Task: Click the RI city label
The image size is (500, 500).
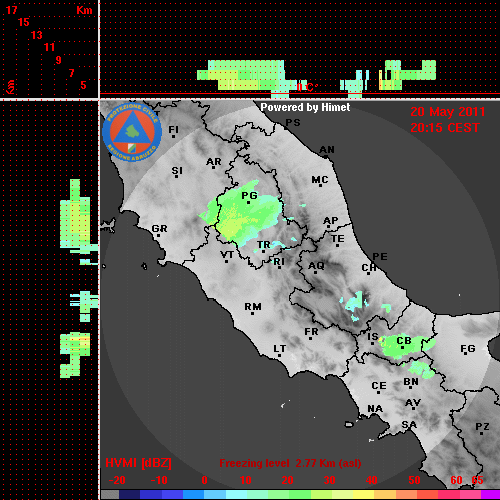Action: coord(279,262)
